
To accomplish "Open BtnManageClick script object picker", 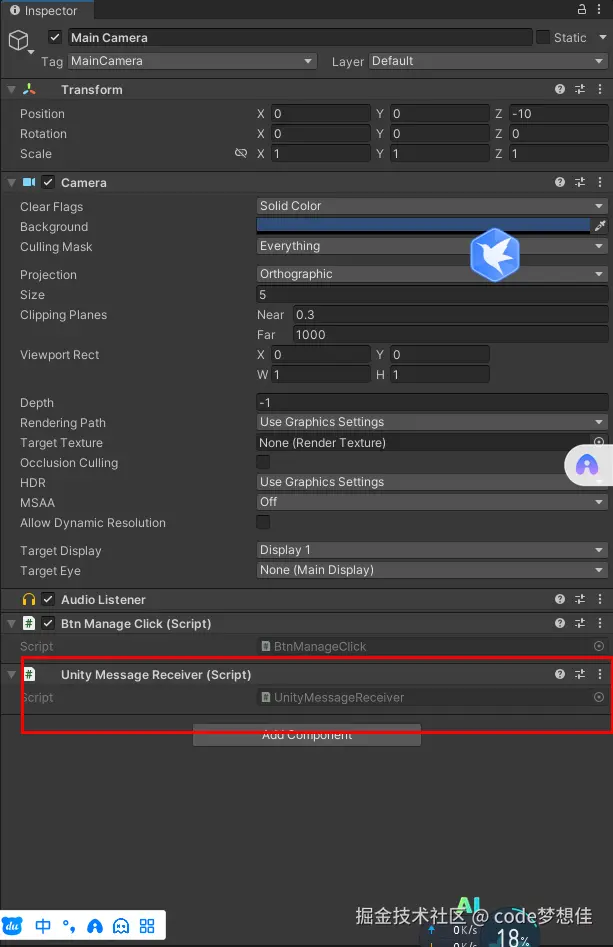I will 599,646.
